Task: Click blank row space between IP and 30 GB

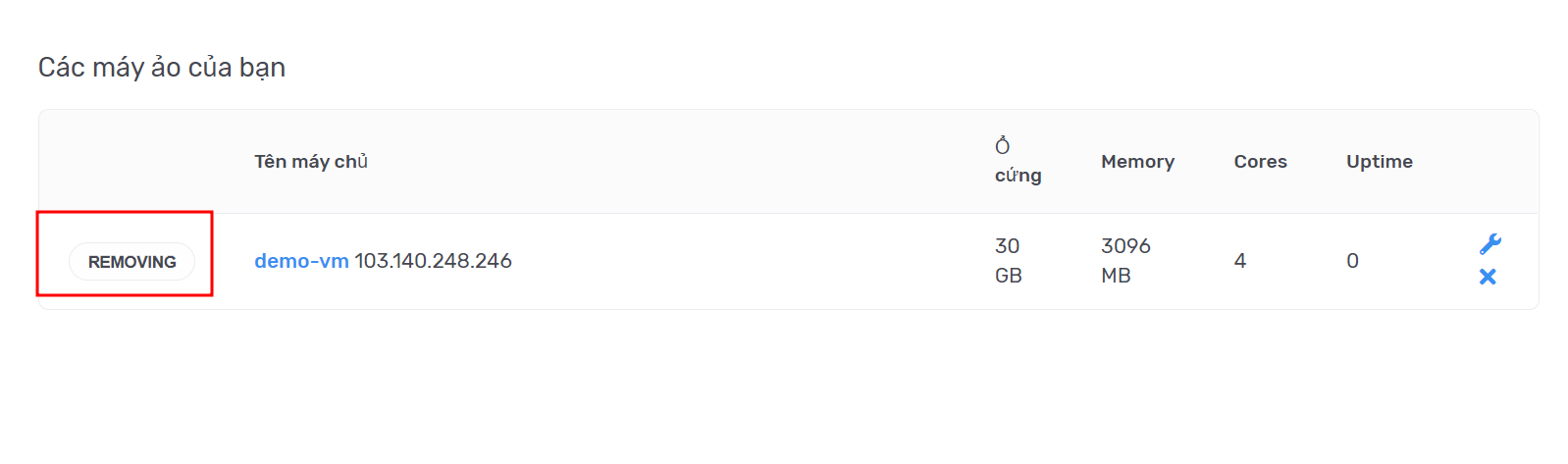Action: [x=746, y=261]
